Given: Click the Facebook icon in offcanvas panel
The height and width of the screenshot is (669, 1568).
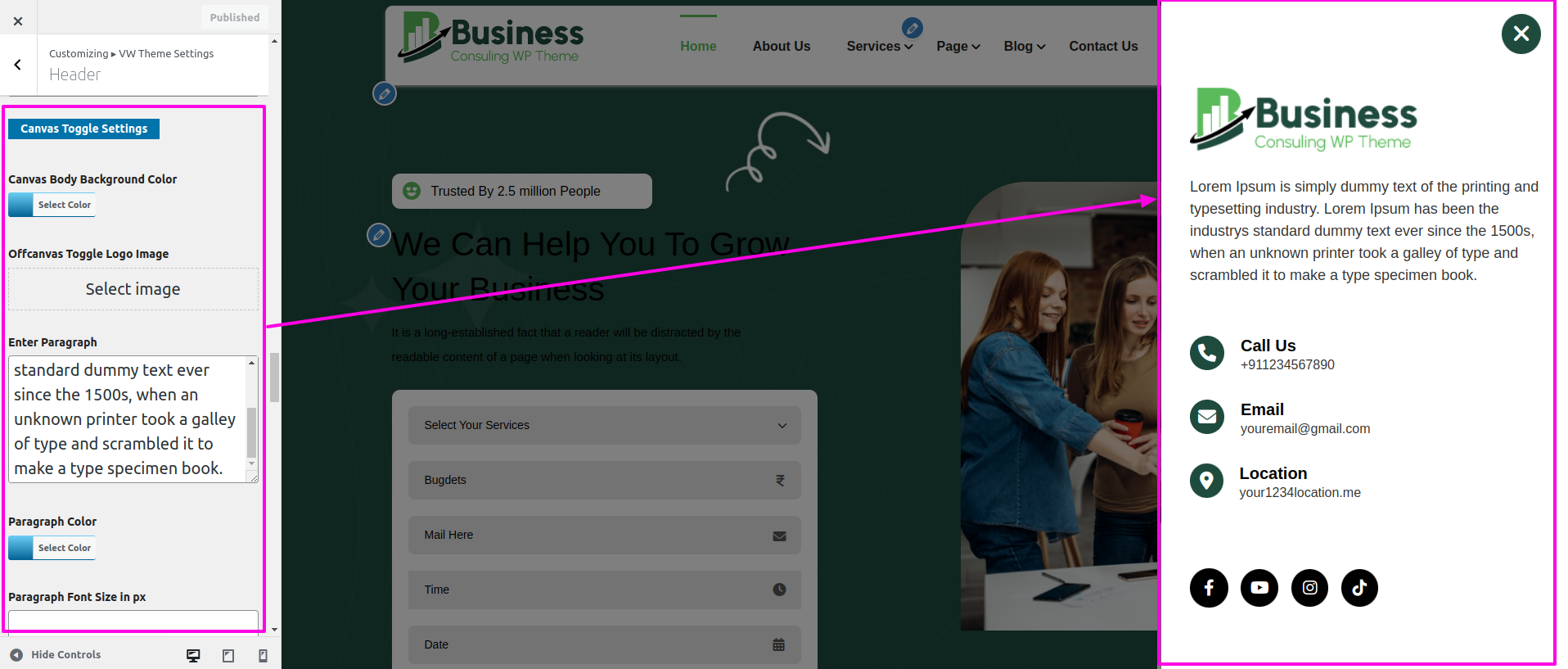Looking at the screenshot, I should pyautogui.click(x=1208, y=588).
